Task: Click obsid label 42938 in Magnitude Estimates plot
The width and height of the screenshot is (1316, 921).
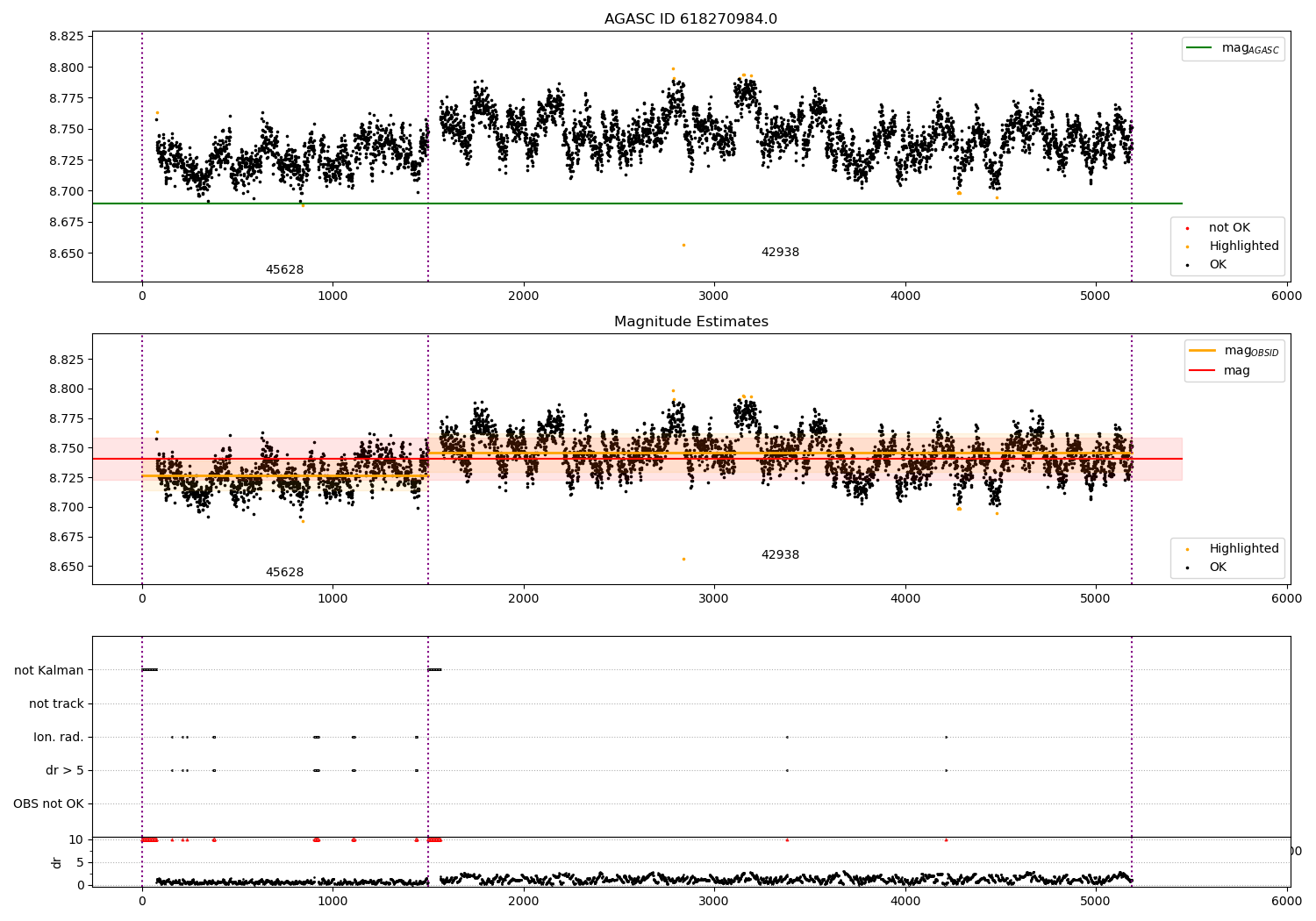Action: point(780,555)
